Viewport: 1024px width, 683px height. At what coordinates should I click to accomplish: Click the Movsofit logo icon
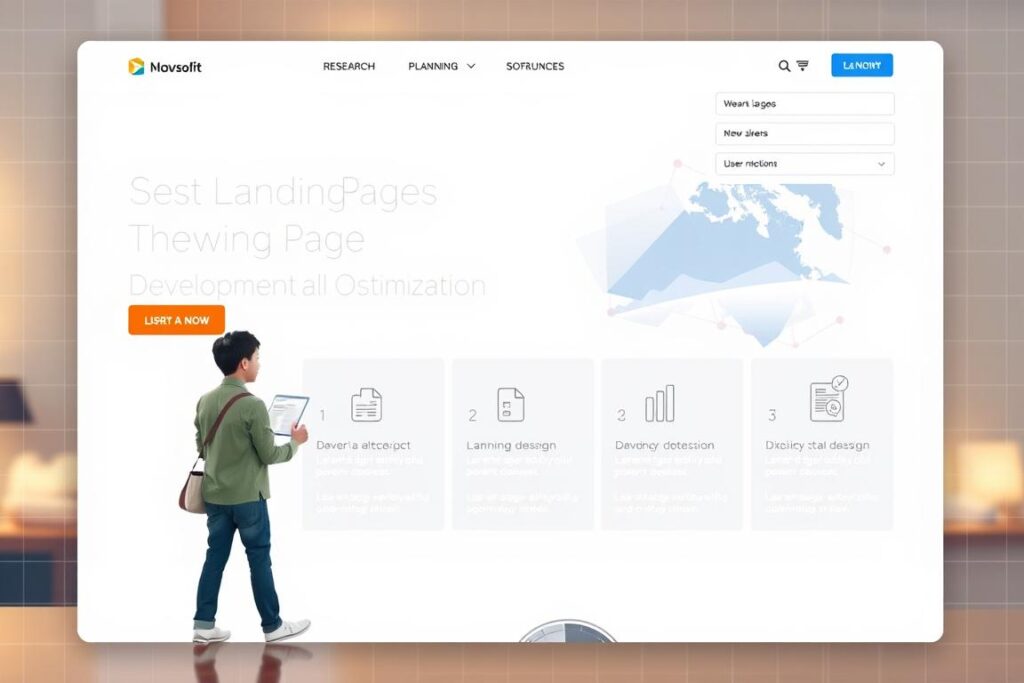coord(136,67)
